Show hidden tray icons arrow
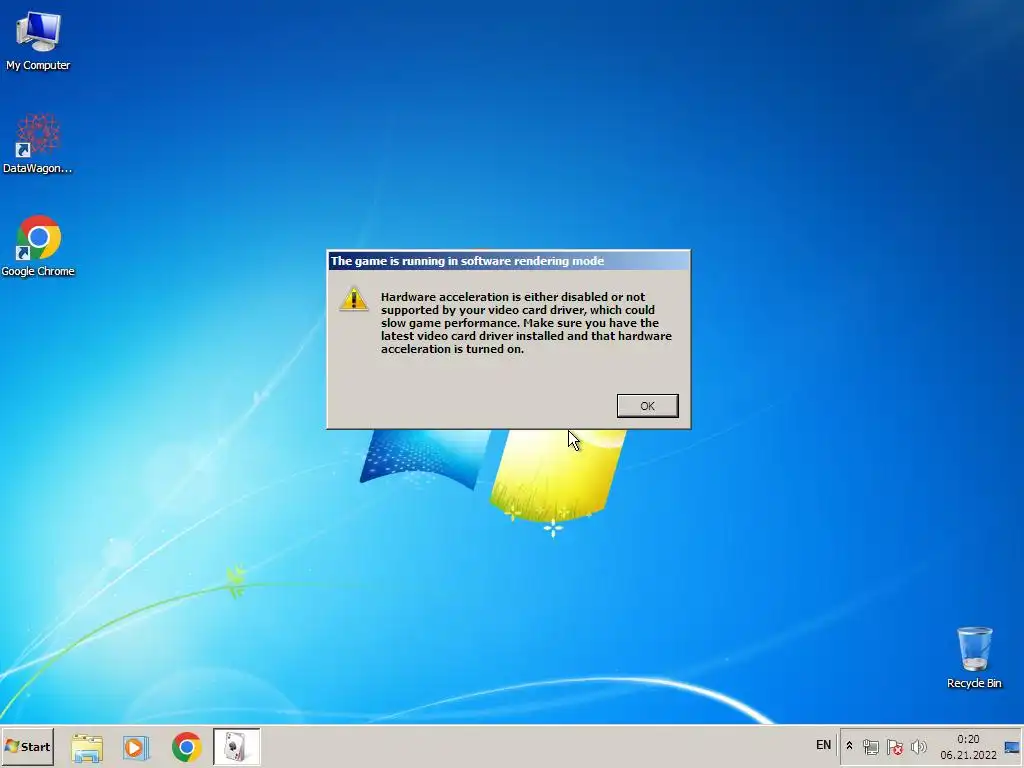Screen dimensions: 1024x768 click(x=849, y=746)
